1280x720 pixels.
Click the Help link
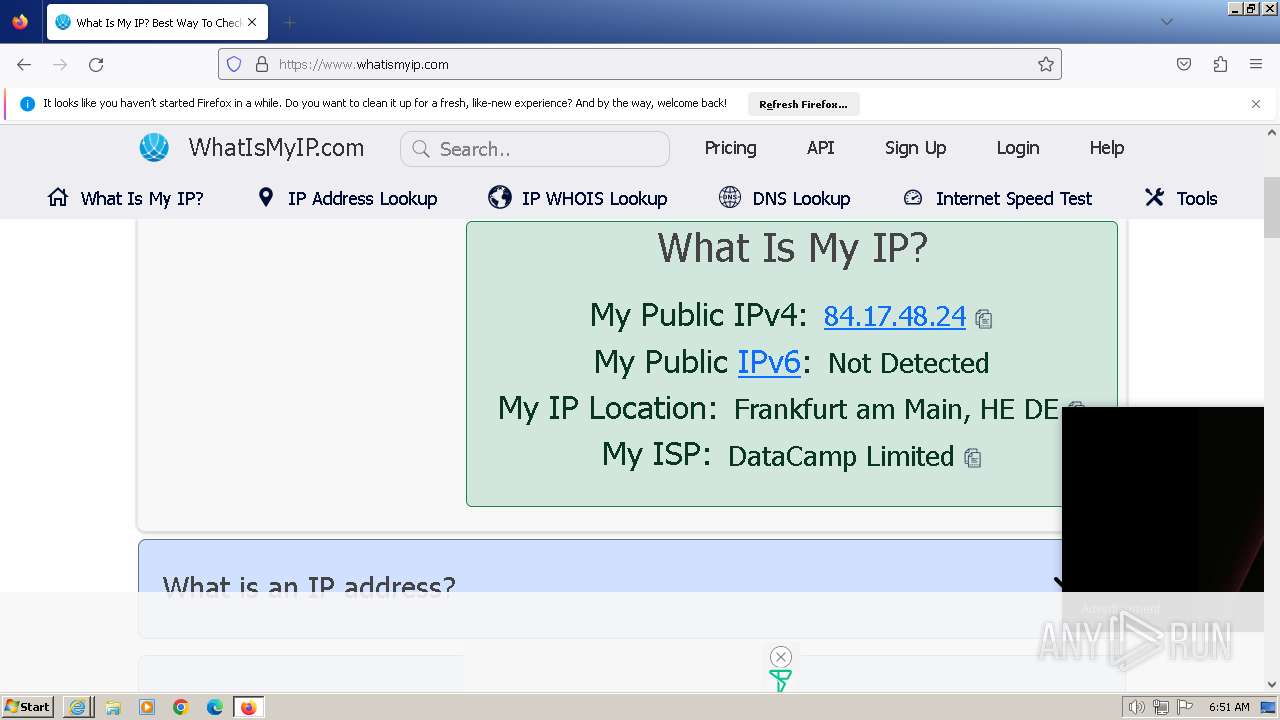pos(1106,148)
